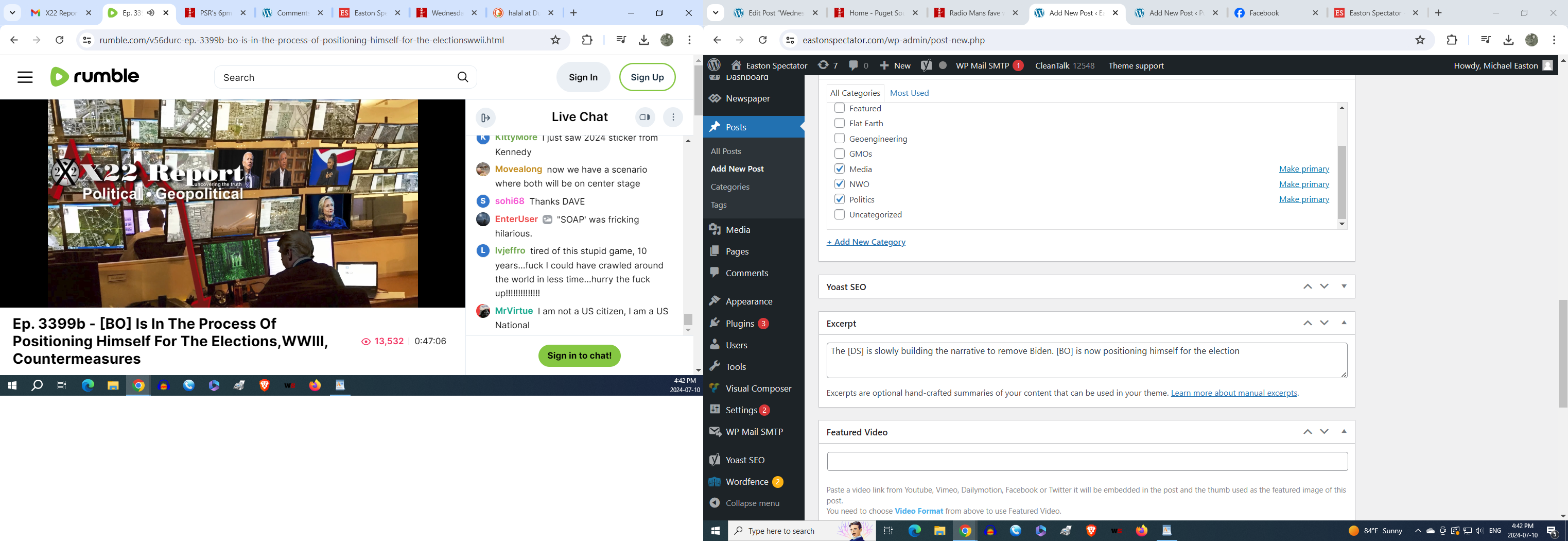The height and width of the screenshot is (541, 1568).
Task: Click the Add New Category link
Action: point(865,242)
